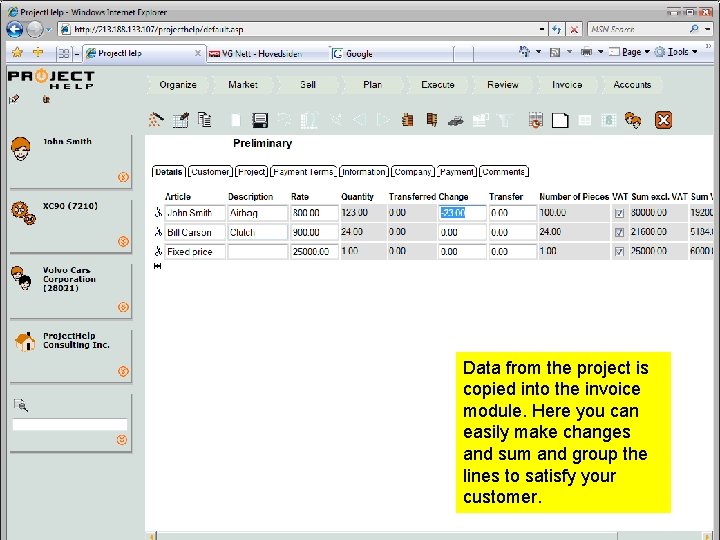Switch to the Payment Terms tab

(304, 172)
